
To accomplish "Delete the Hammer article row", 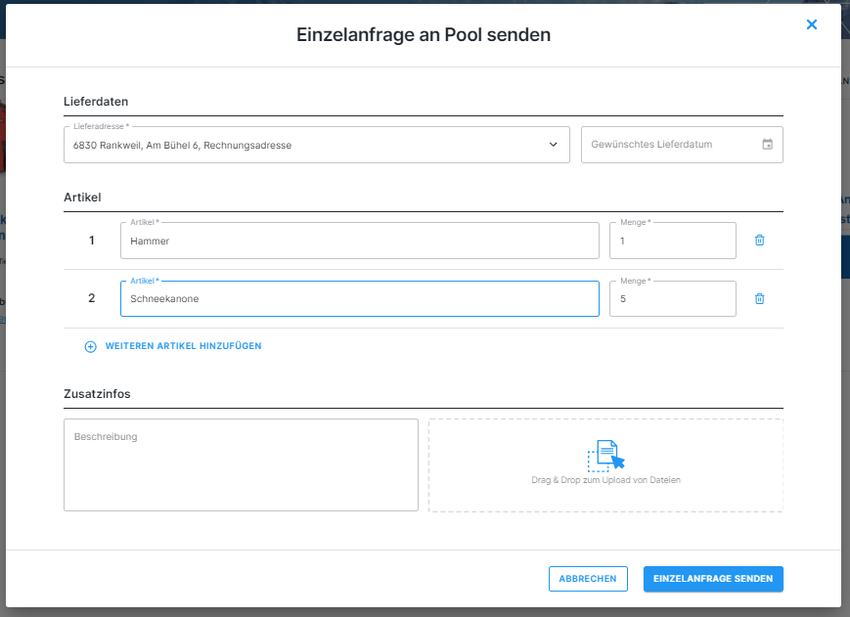I will pos(759,240).
